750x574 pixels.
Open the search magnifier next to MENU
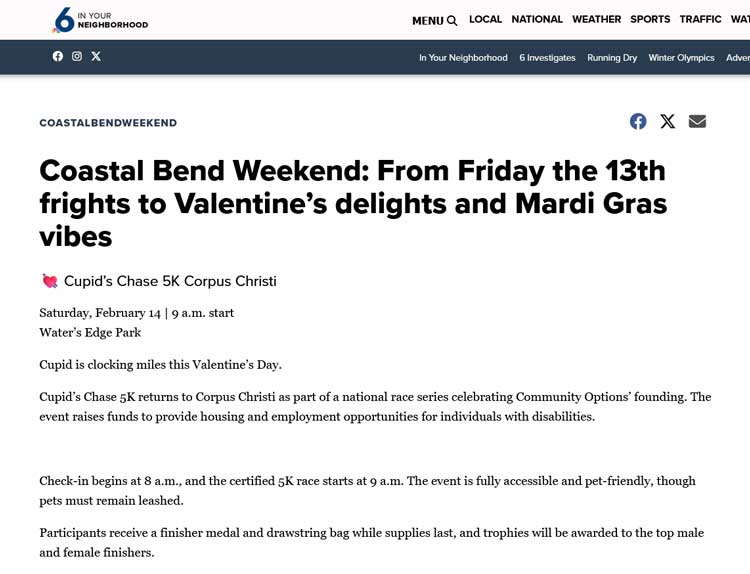(452, 20)
